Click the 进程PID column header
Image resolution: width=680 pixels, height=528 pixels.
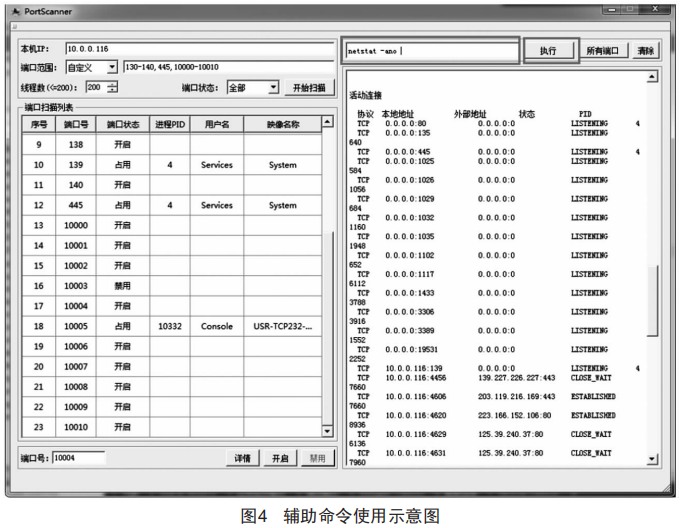(170, 124)
